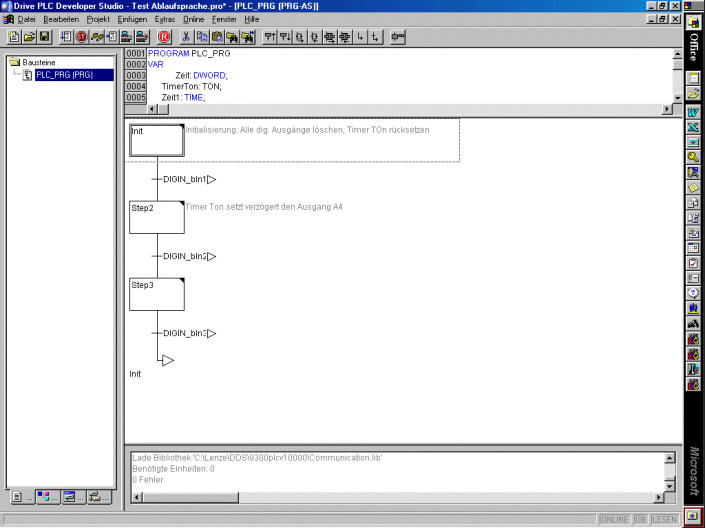The width and height of the screenshot is (706, 529).
Task: Open the Einfügen menu
Action: click(132, 20)
